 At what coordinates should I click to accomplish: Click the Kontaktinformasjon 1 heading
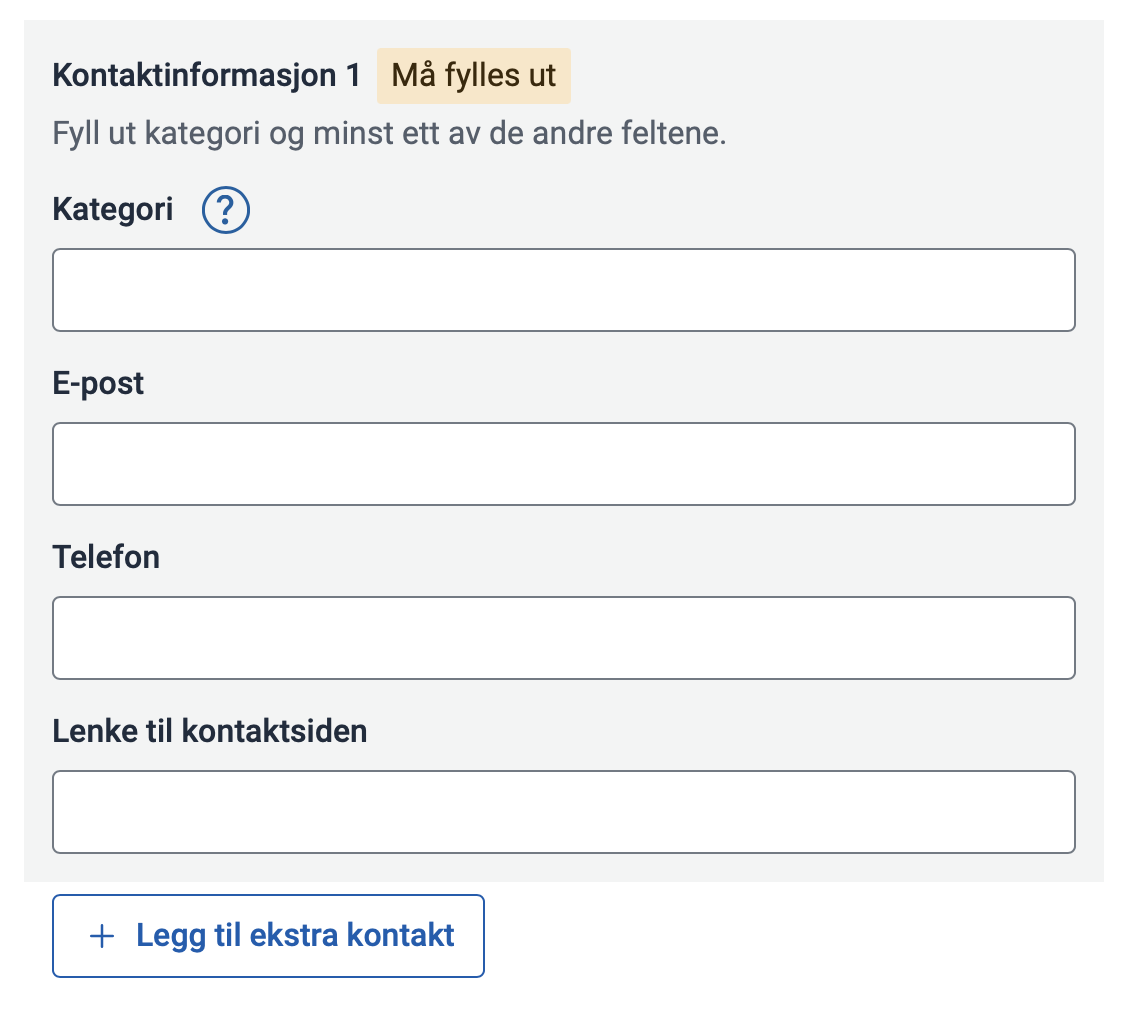(x=206, y=76)
